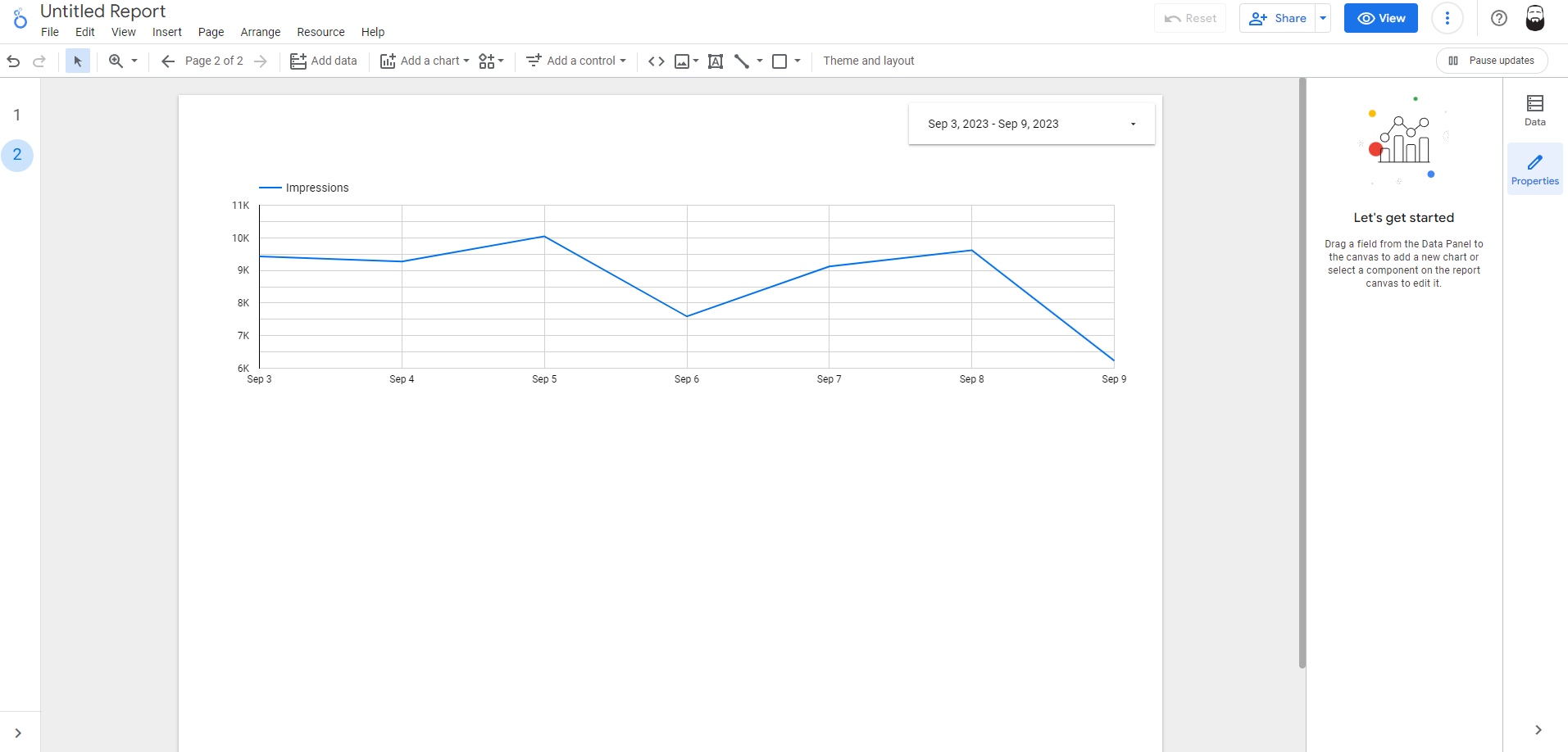Open the community visualizations icon

point(490,61)
